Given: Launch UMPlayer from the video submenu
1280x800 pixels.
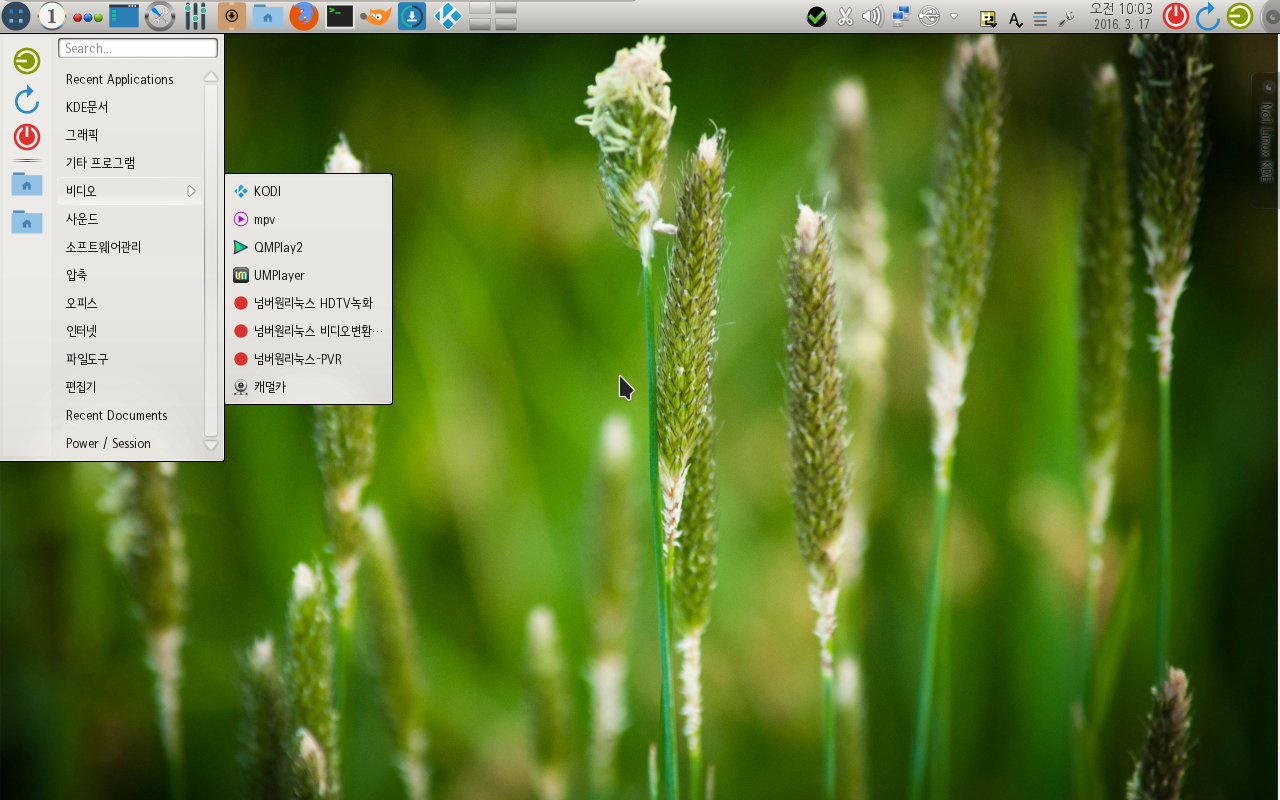Looking at the screenshot, I should [x=308, y=275].
